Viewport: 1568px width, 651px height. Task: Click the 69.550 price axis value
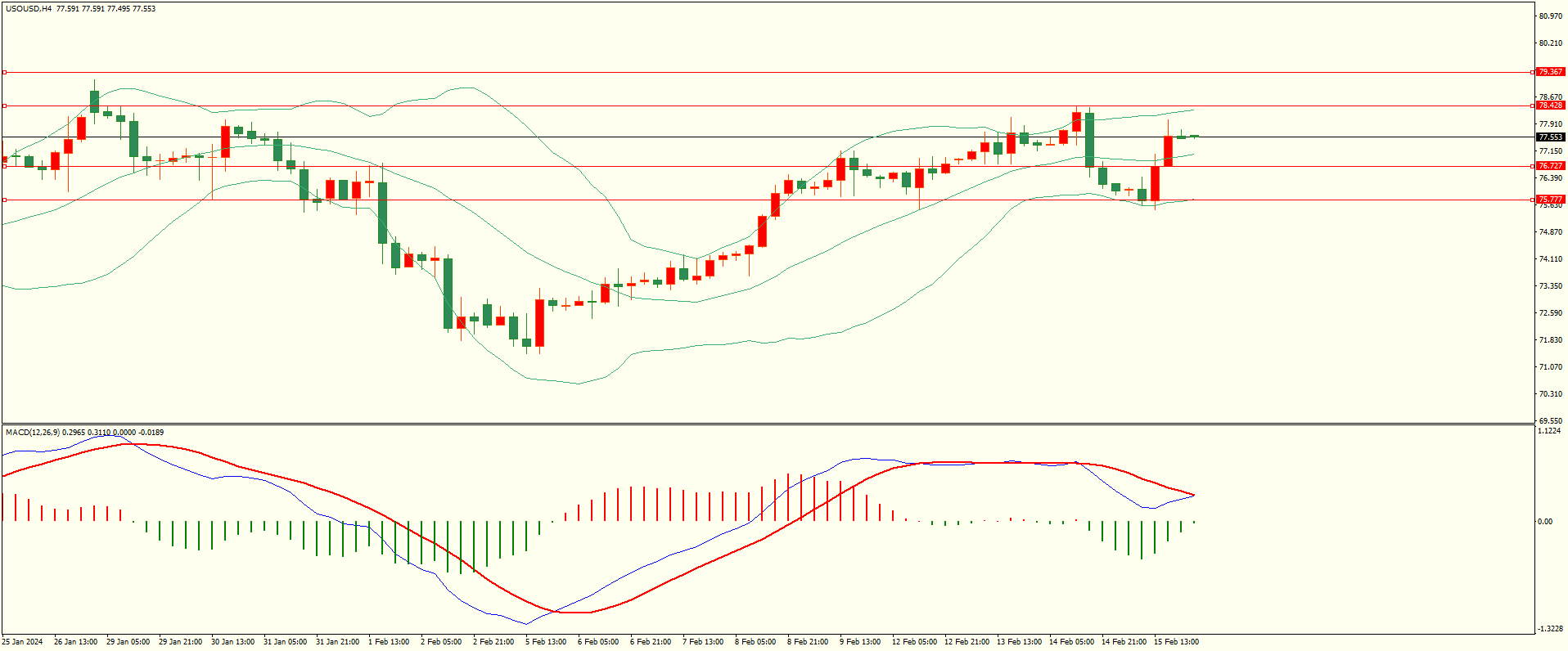(x=1550, y=420)
